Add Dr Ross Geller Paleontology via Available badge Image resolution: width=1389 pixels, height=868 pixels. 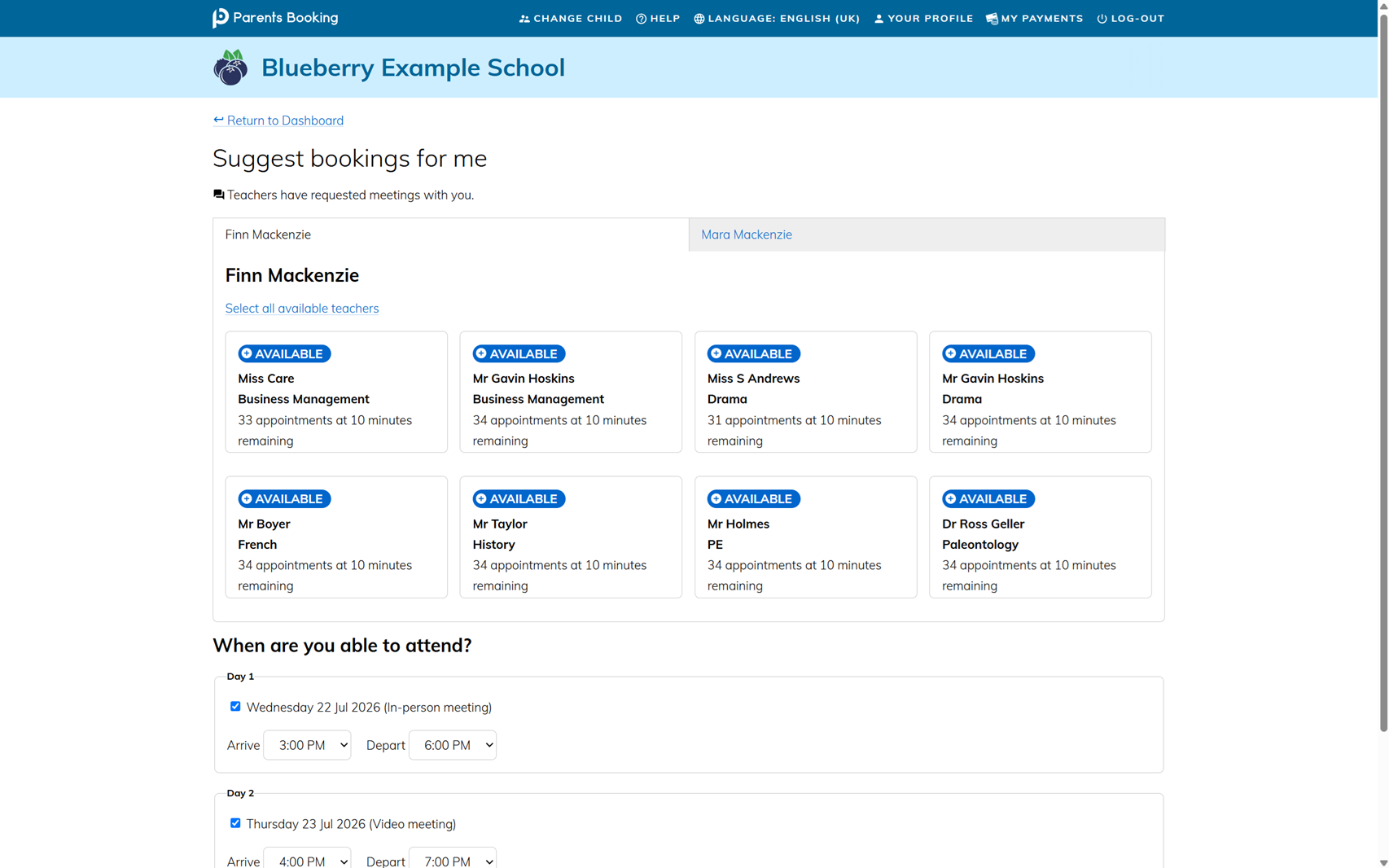coord(988,498)
